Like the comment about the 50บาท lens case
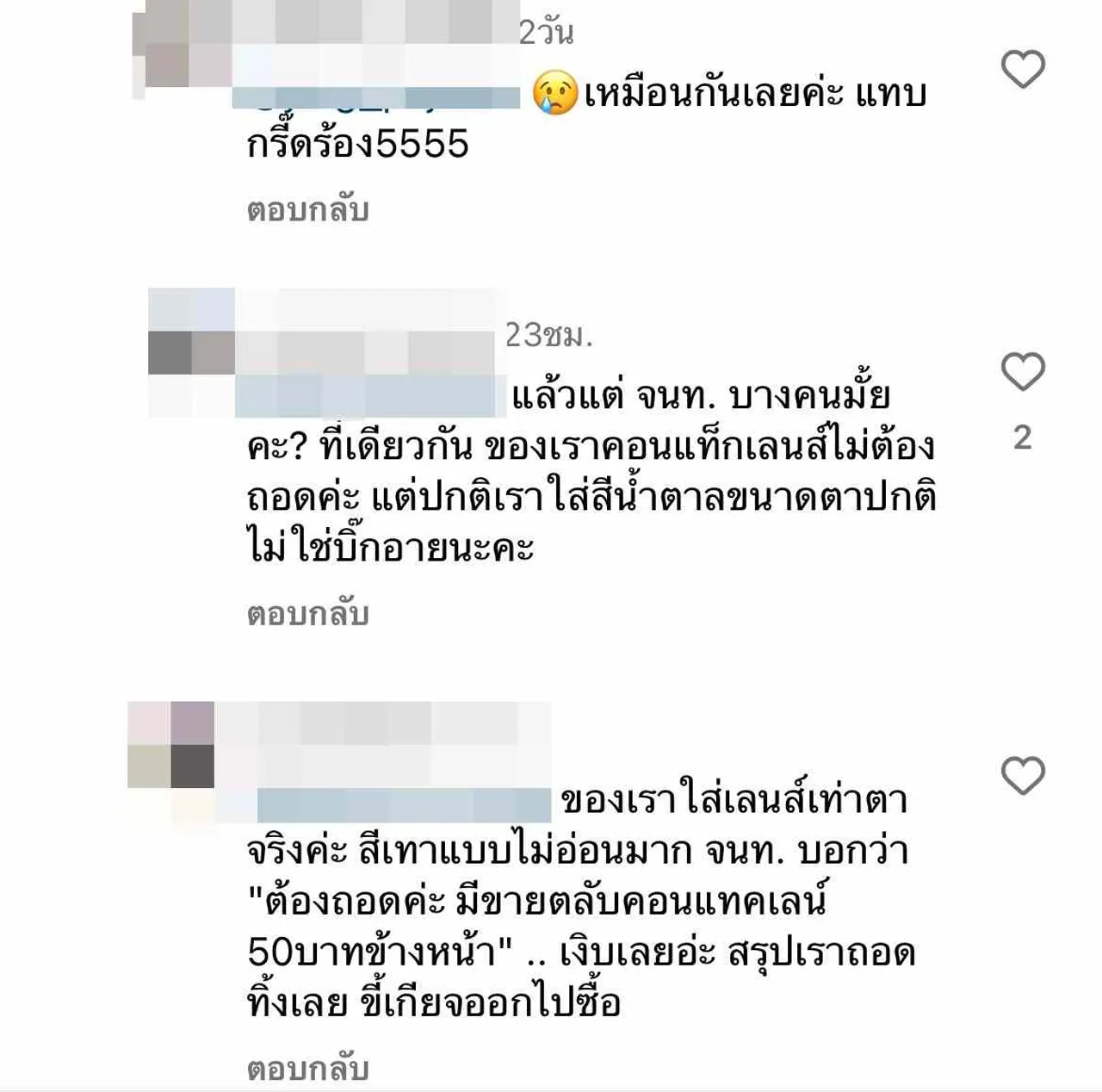Image resolution: width=1102 pixels, height=1092 pixels. (1023, 776)
